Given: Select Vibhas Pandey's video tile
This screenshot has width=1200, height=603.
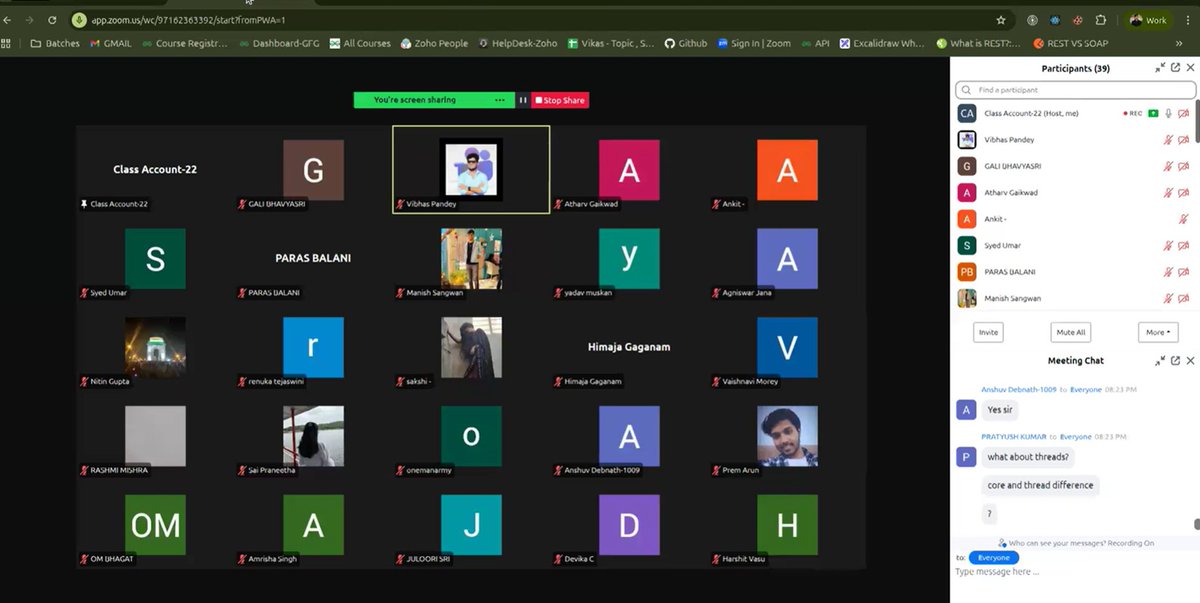Looking at the screenshot, I should (471, 169).
